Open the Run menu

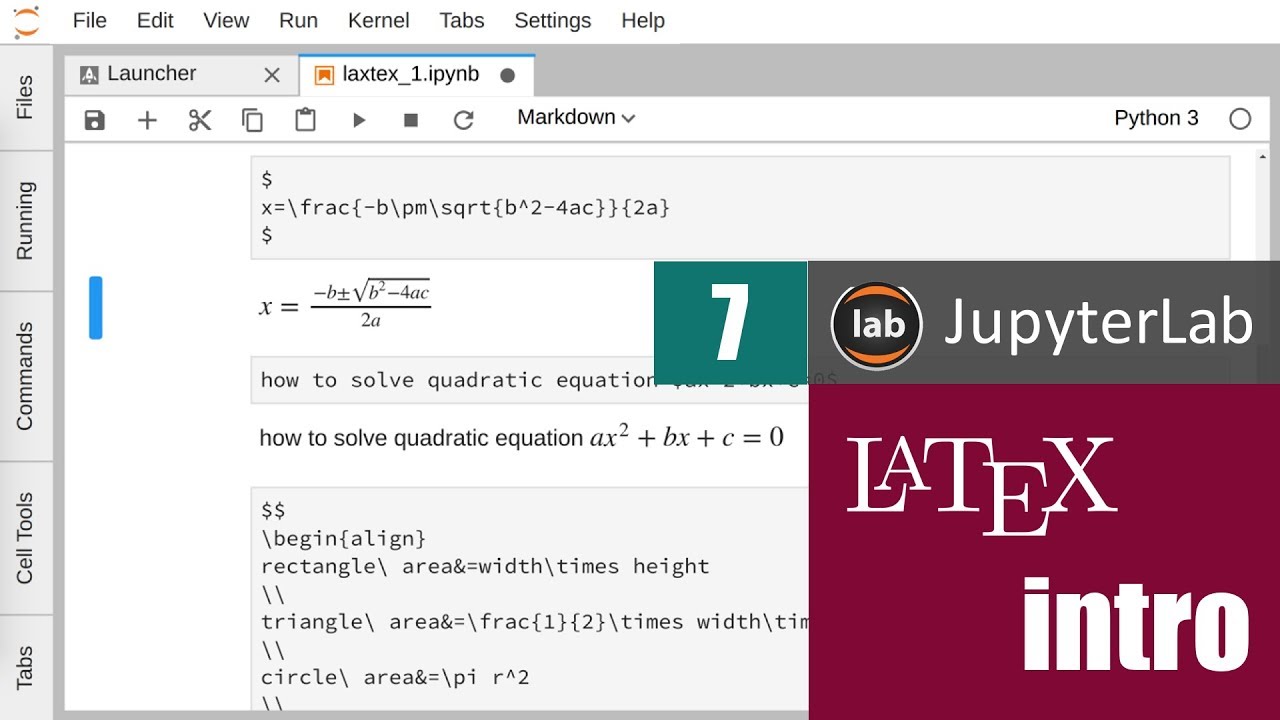click(299, 20)
